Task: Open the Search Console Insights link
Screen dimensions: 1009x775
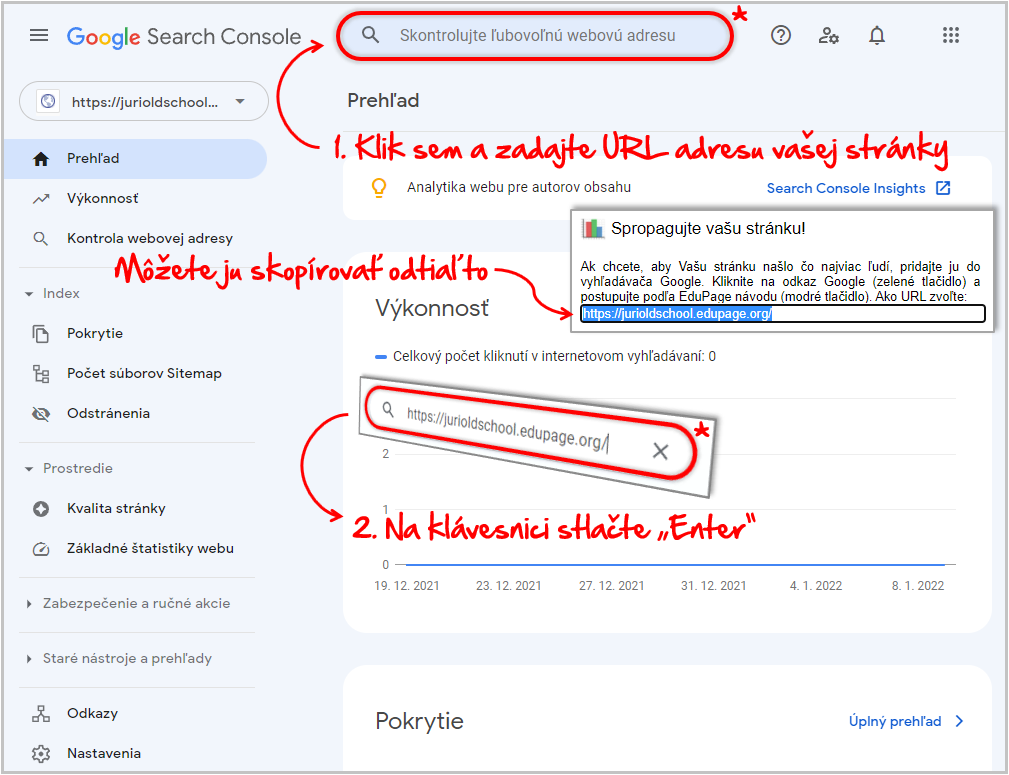Action: (858, 189)
